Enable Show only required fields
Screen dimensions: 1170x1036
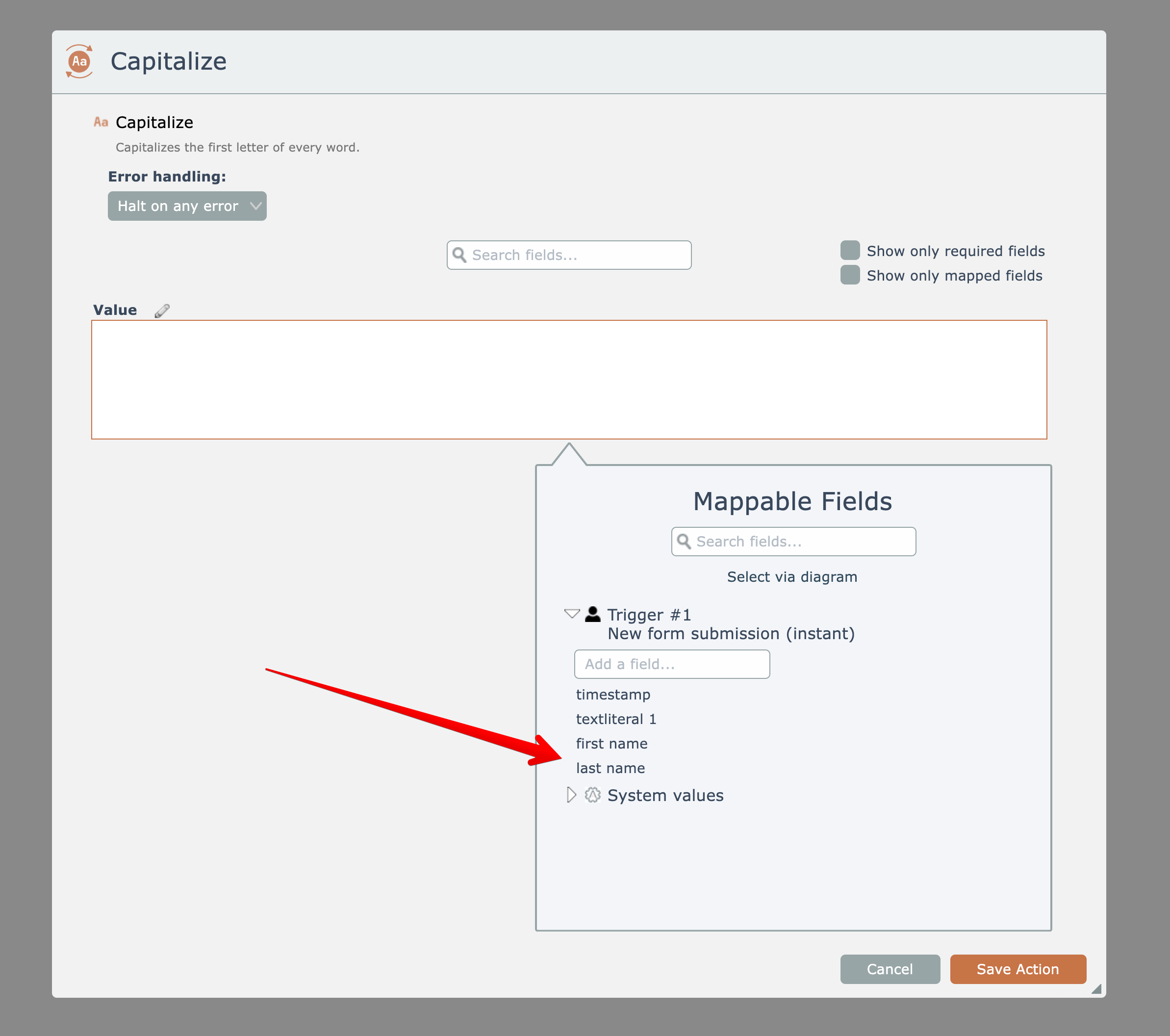coord(850,250)
